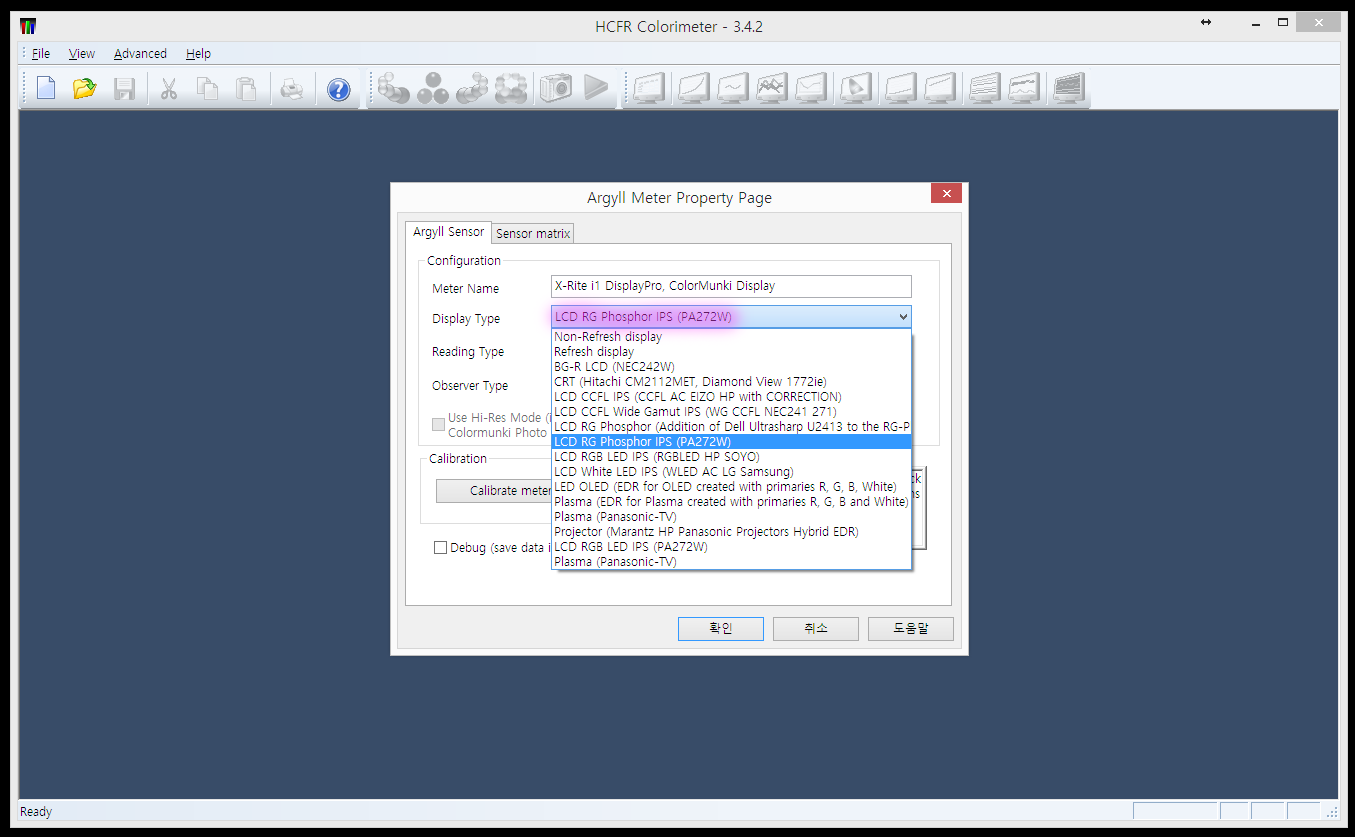Select BG-R LCD (NEC242W) option
The width and height of the screenshot is (1355, 837).
[731, 367]
